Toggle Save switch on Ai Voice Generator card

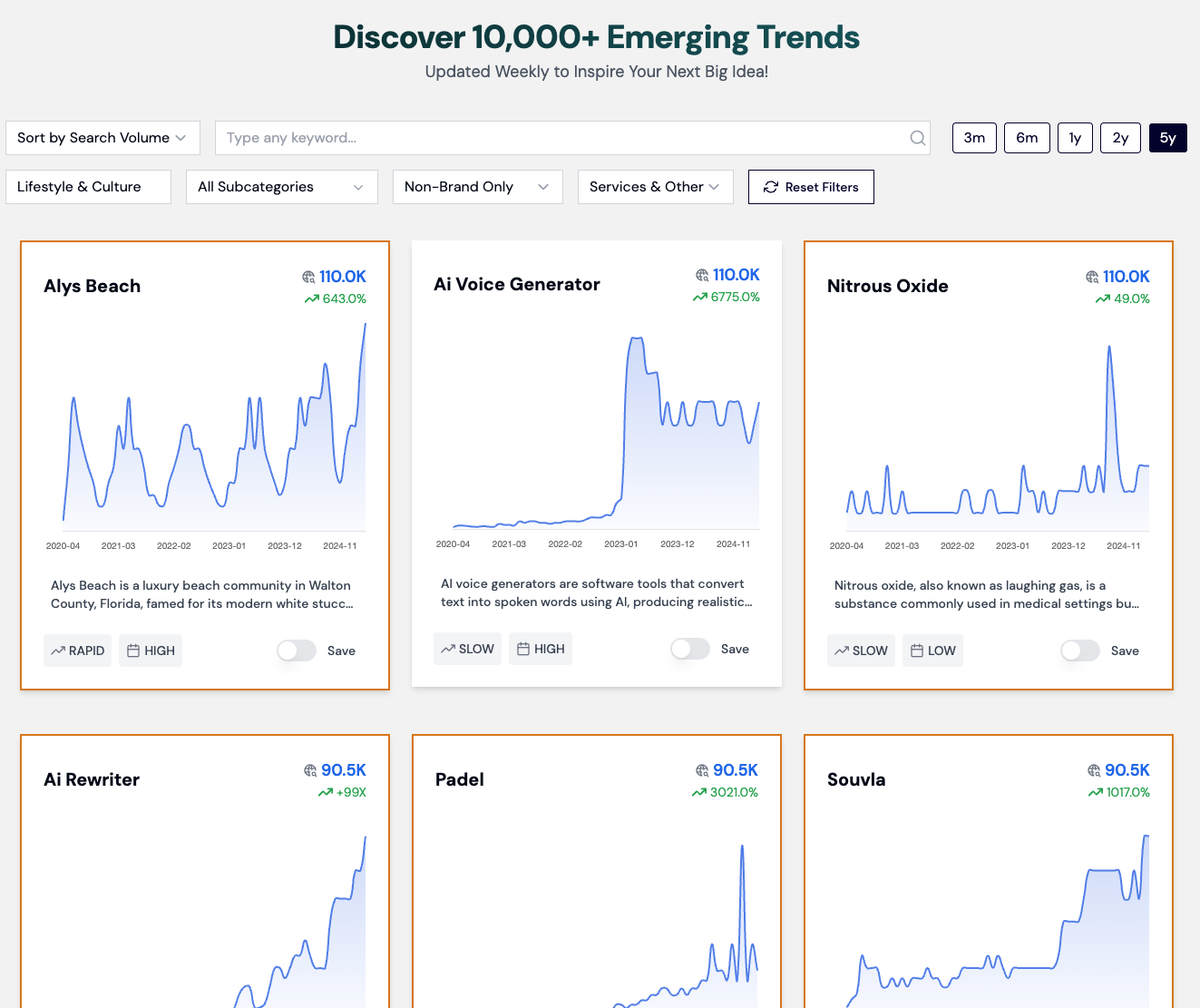(x=690, y=649)
